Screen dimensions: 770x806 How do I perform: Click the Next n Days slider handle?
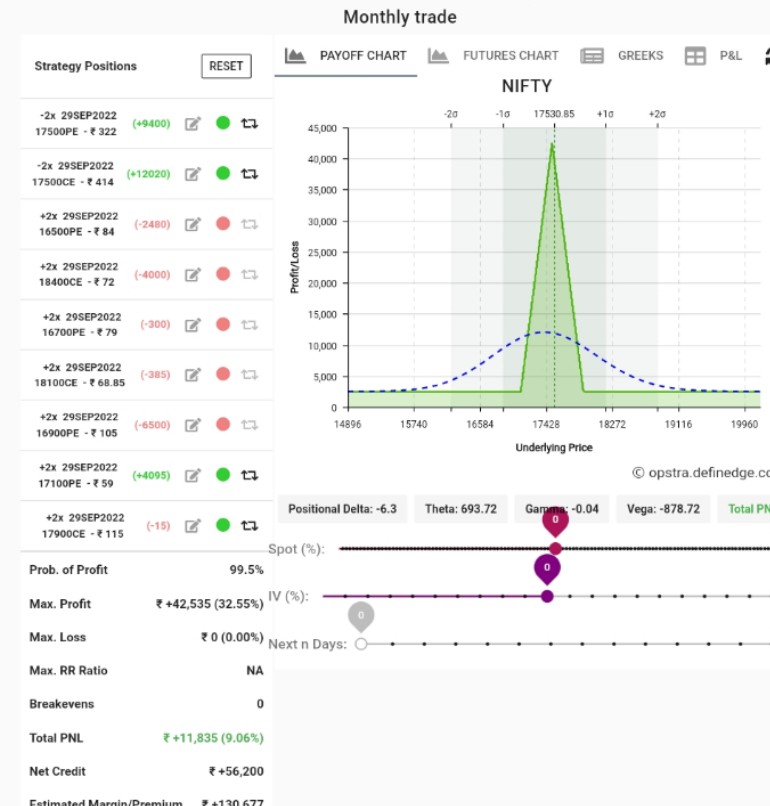[361, 644]
